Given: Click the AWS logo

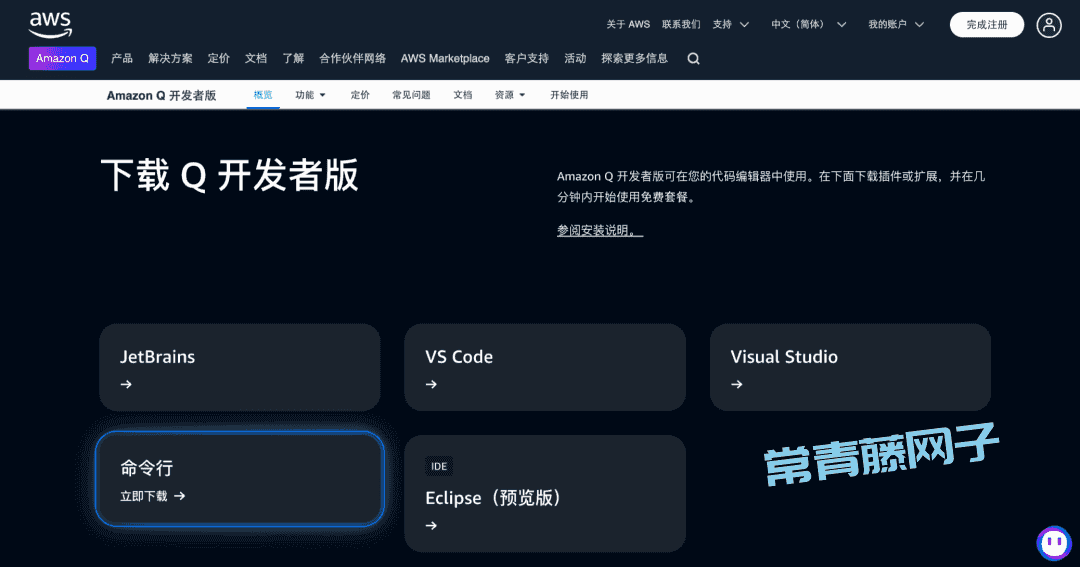Looking at the screenshot, I should [50, 25].
